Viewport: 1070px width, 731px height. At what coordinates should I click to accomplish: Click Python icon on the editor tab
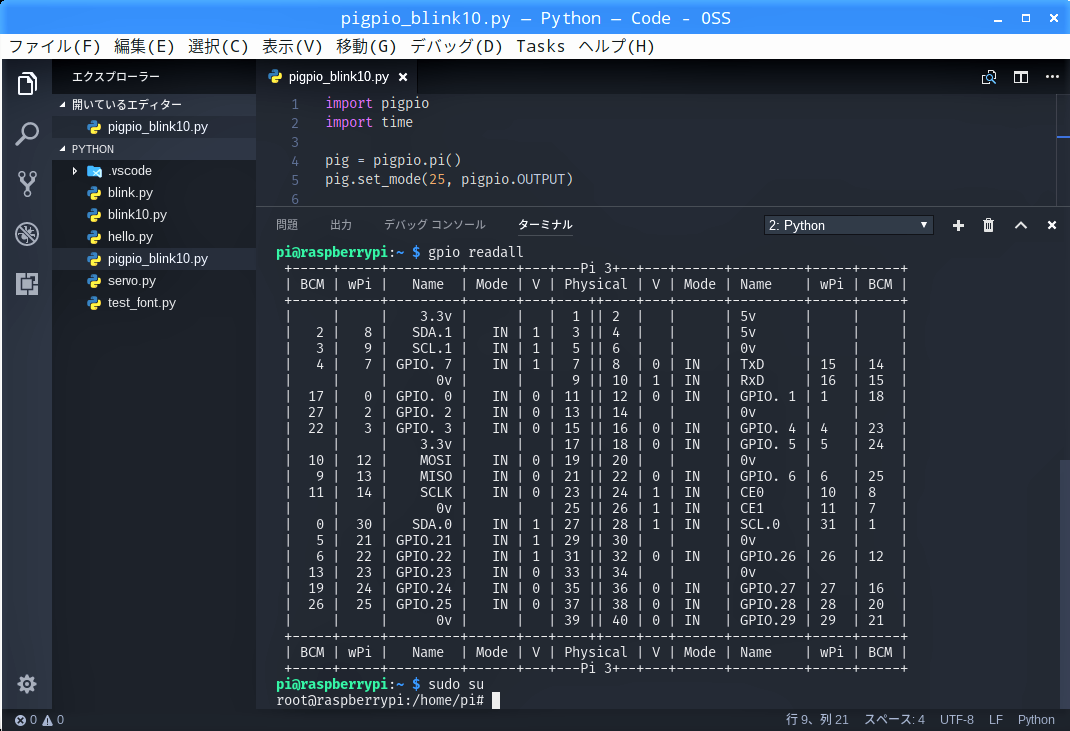click(x=275, y=76)
